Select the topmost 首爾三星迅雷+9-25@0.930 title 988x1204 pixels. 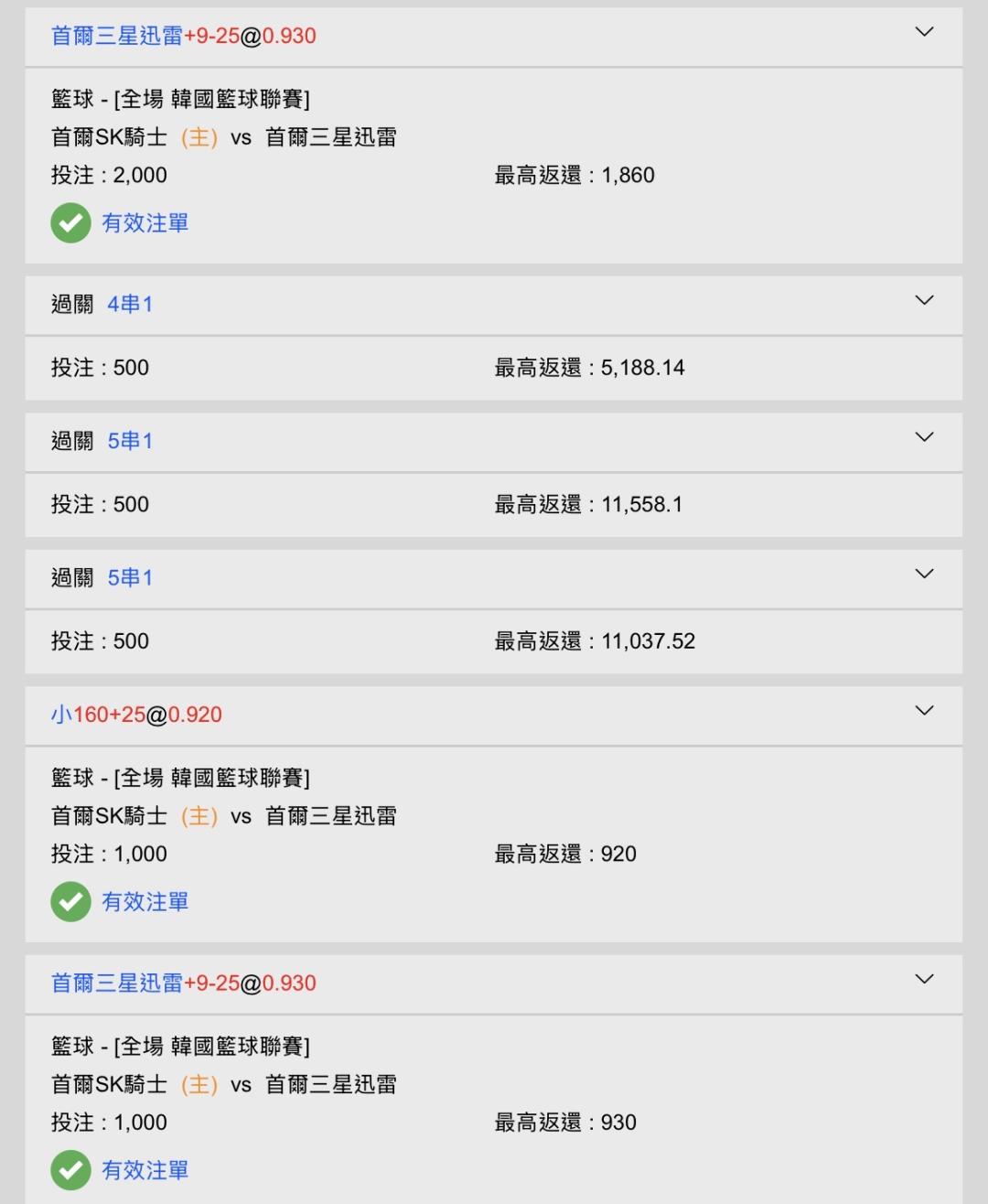click(x=183, y=36)
